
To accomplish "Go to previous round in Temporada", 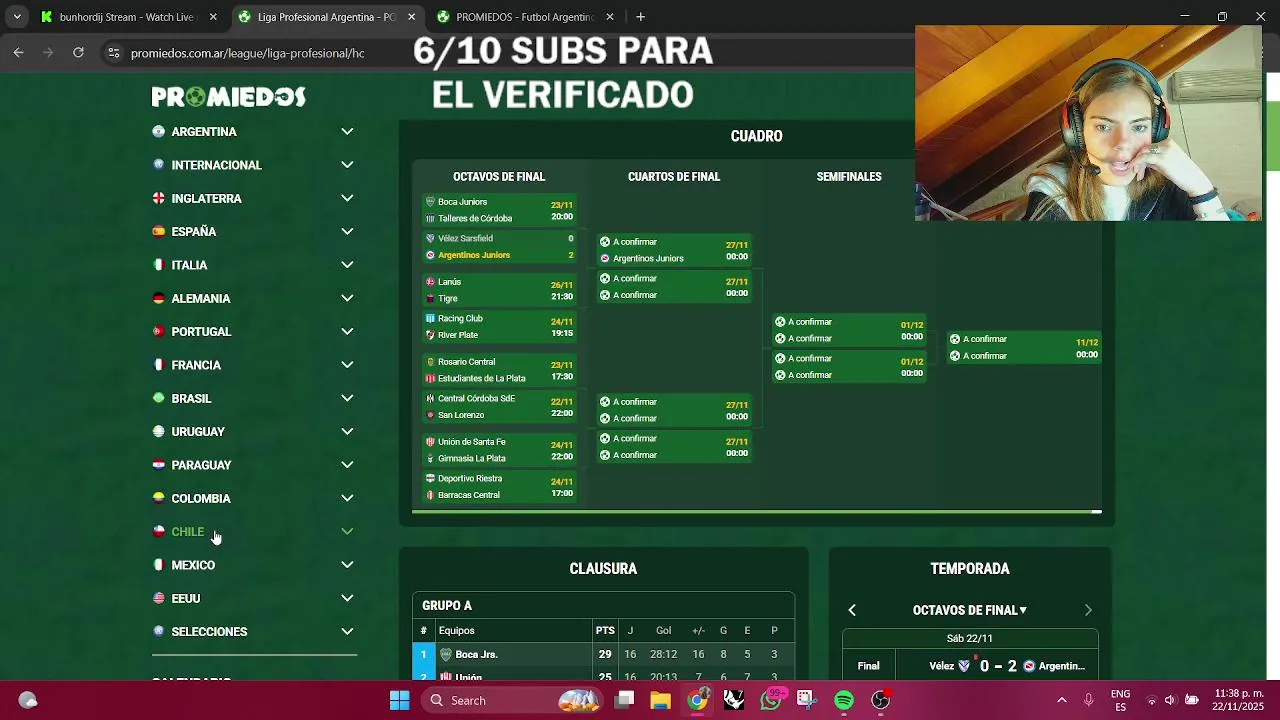I will pos(852,610).
